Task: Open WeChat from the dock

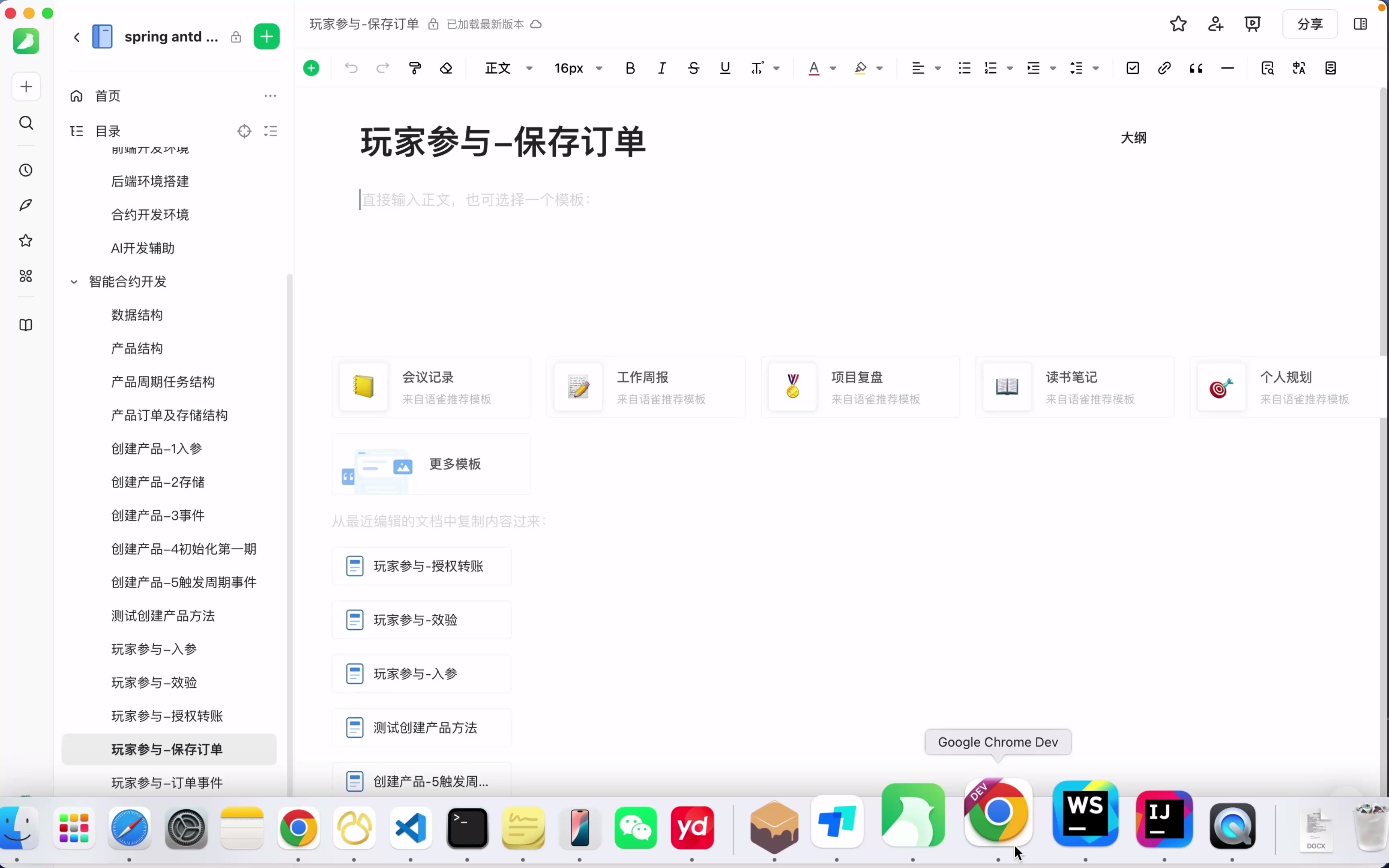Action: click(635, 828)
